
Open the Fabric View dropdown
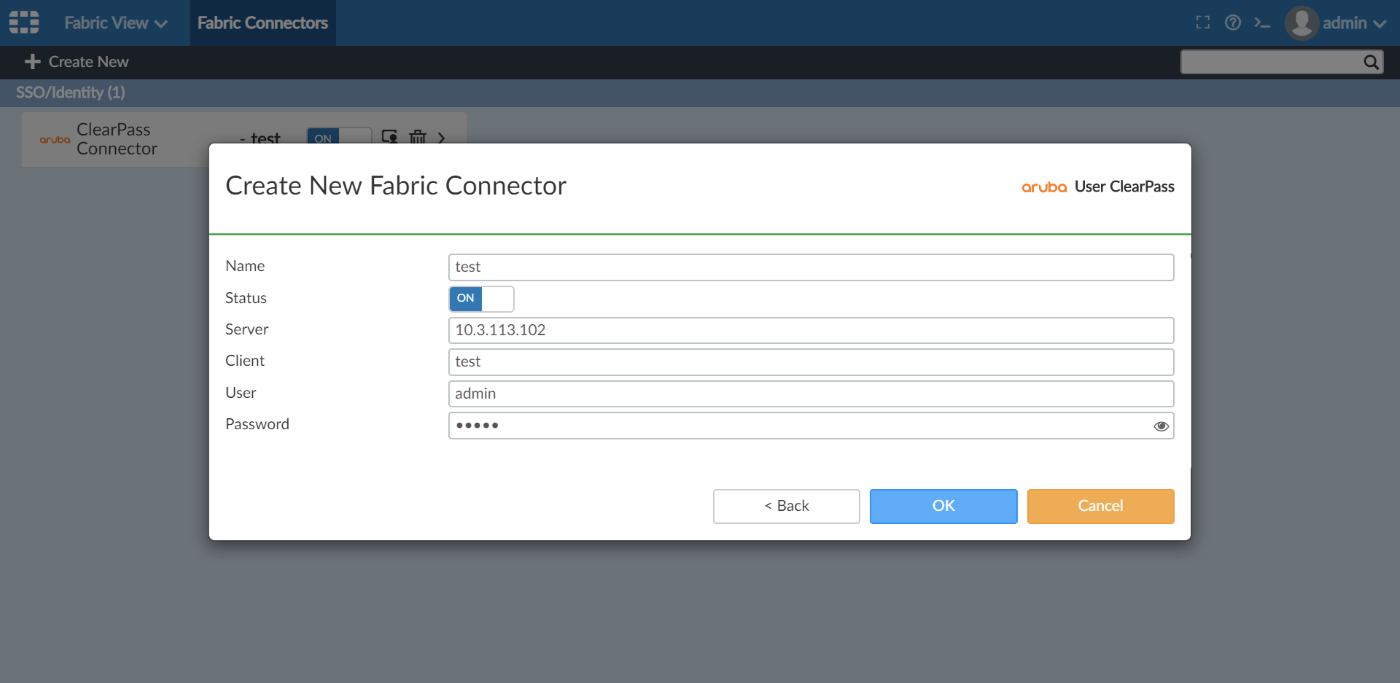115,22
